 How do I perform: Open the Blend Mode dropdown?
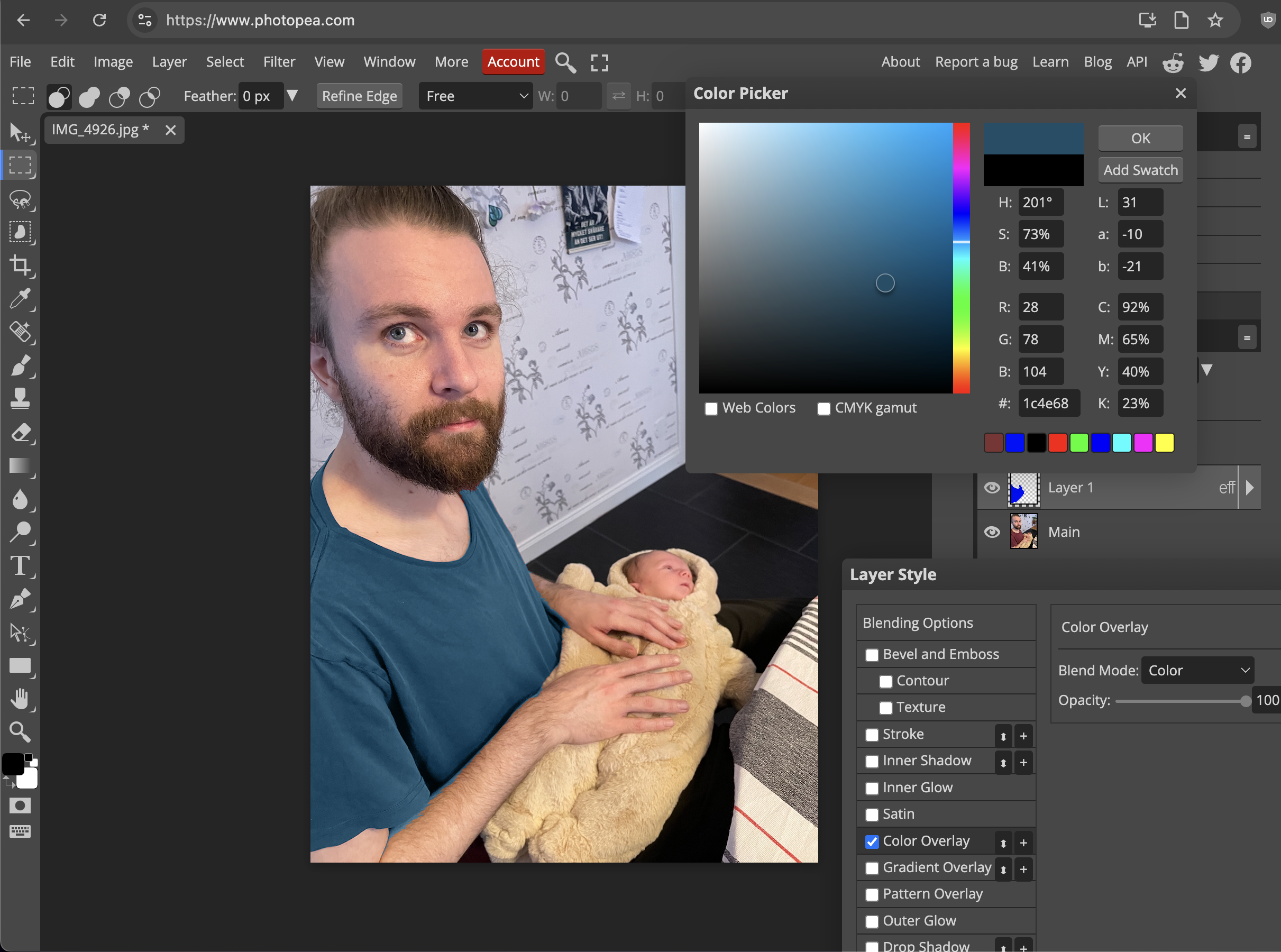1197,670
